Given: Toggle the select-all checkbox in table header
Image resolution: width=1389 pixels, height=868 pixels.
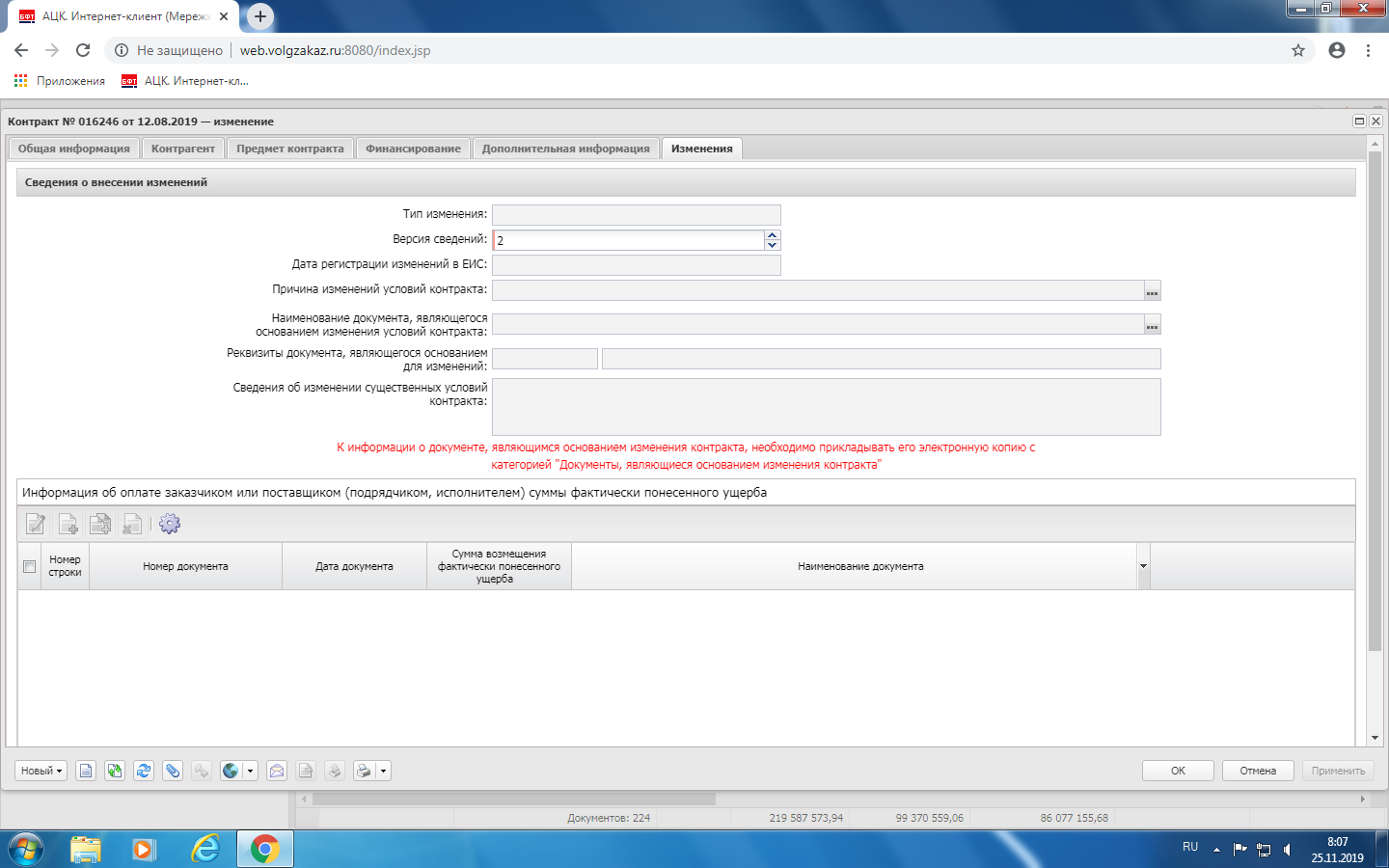Looking at the screenshot, I should [29, 566].
